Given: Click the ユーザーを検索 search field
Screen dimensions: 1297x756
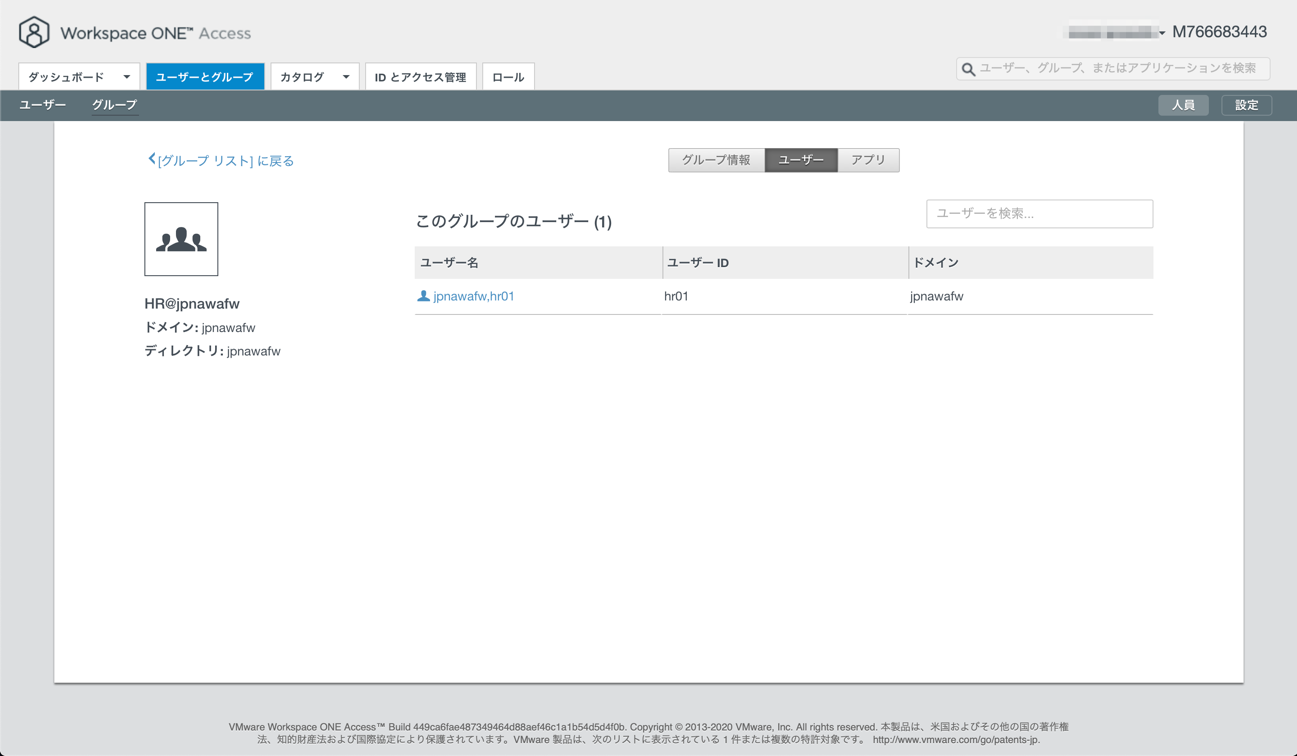Looking at the screenshot, I should 1039,214.
